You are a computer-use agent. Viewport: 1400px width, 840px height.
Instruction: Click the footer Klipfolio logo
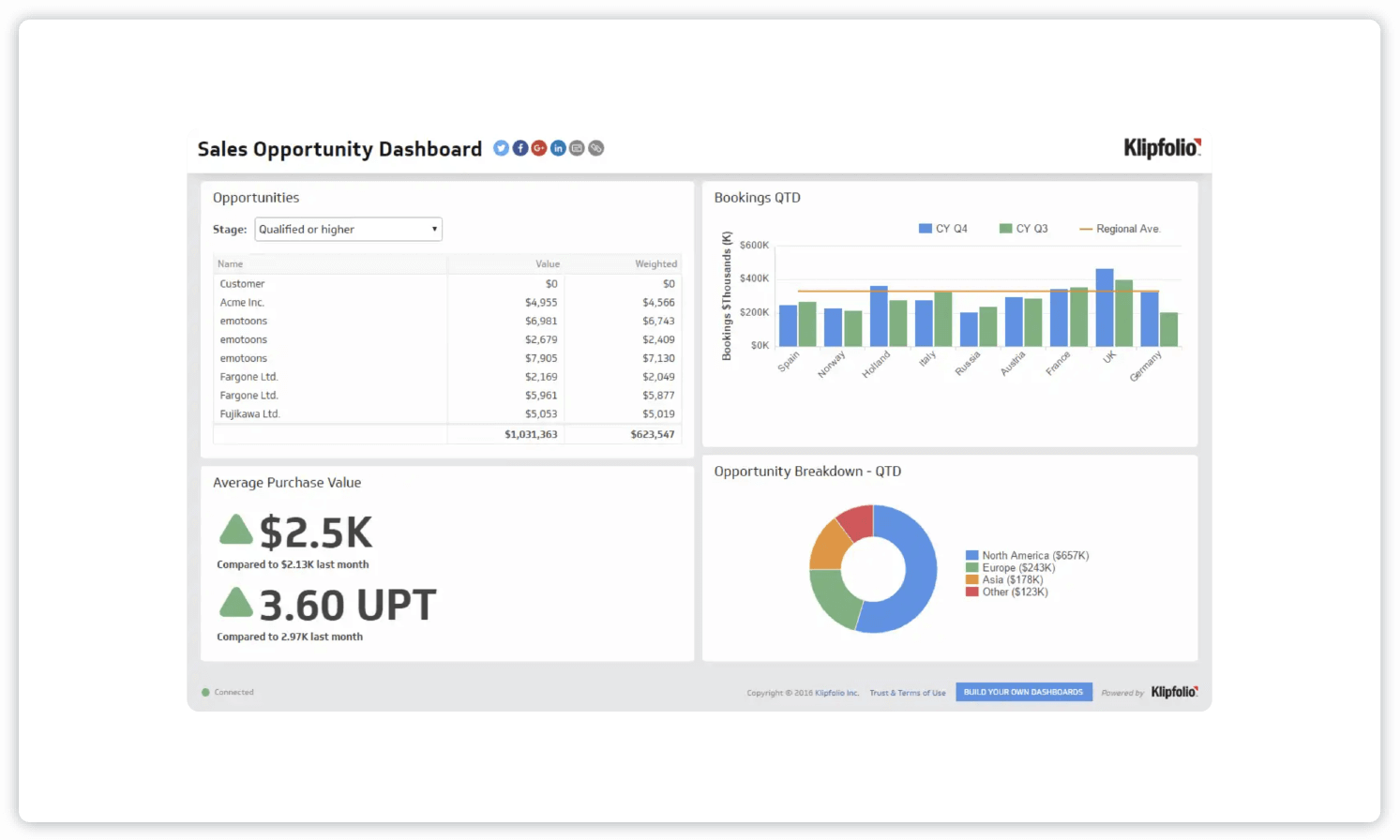tap(1174, 692)
